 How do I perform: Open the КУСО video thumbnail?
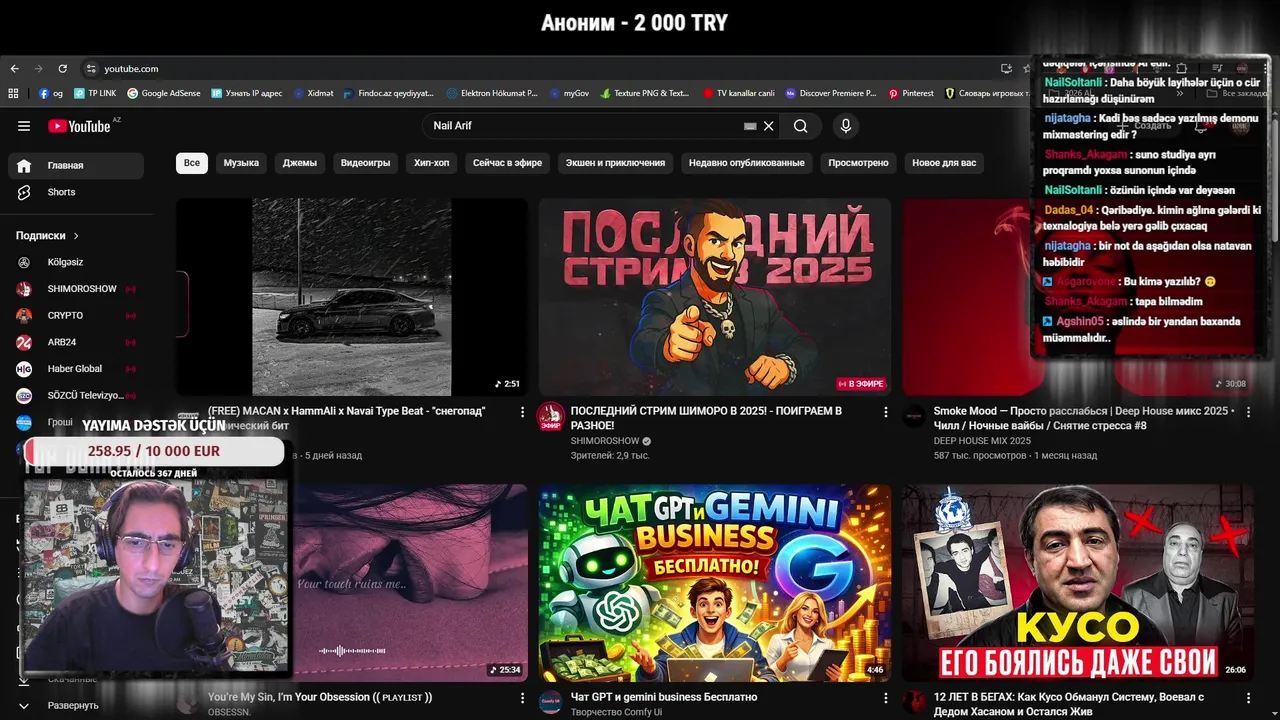click(1078, 583)
